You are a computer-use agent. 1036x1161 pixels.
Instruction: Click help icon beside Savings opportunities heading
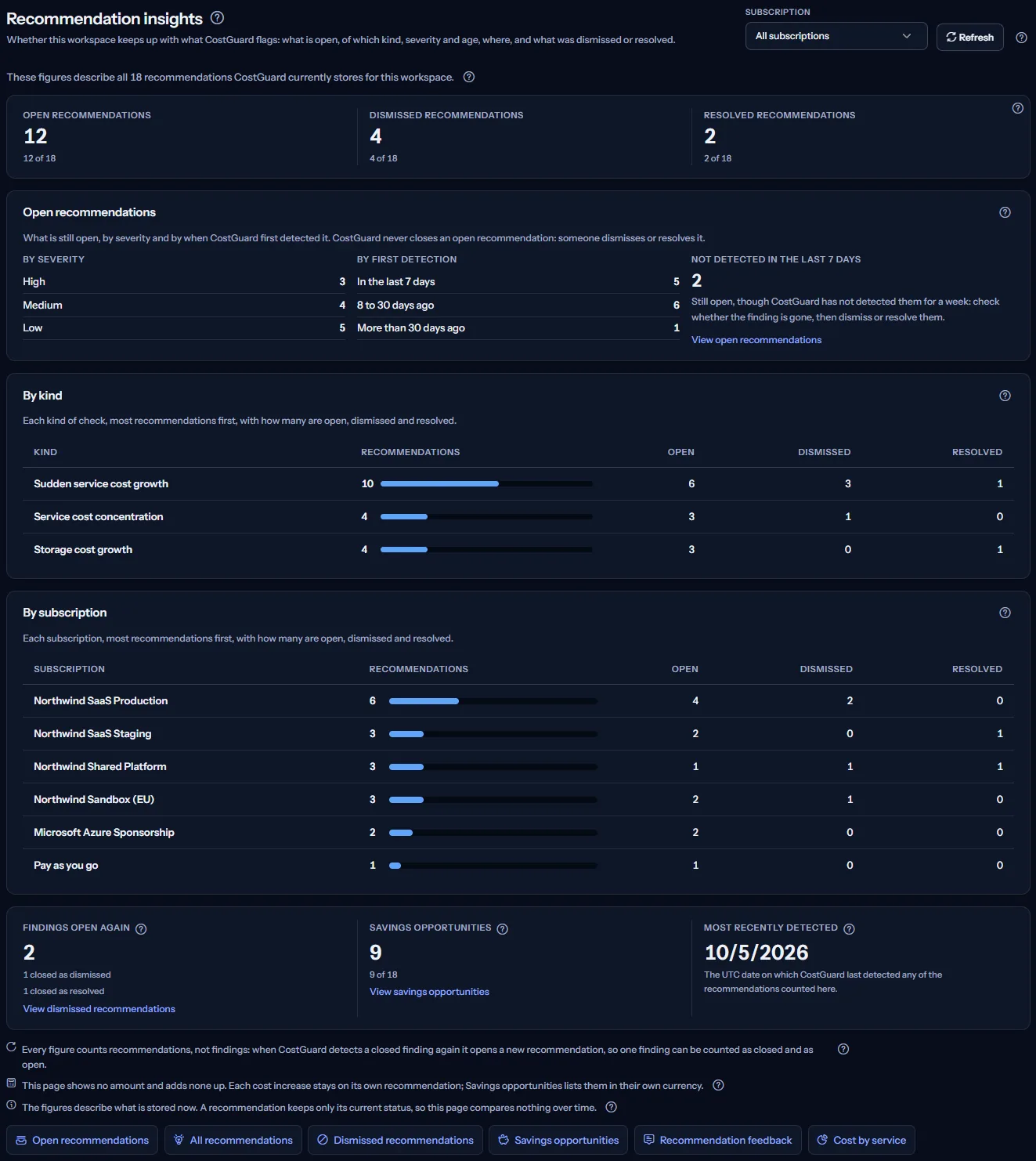tap(503, 929)
